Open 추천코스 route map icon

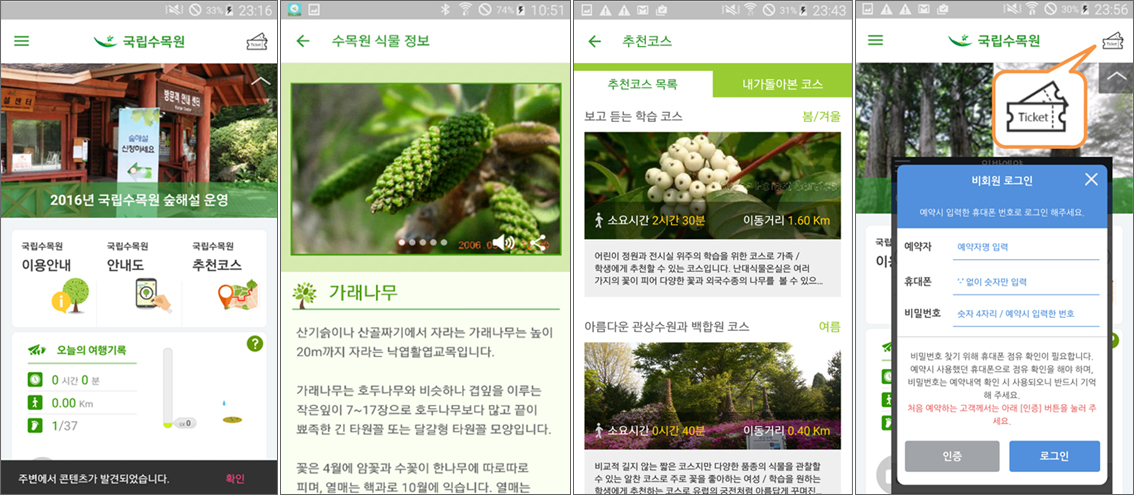click(x=238, y=295)
